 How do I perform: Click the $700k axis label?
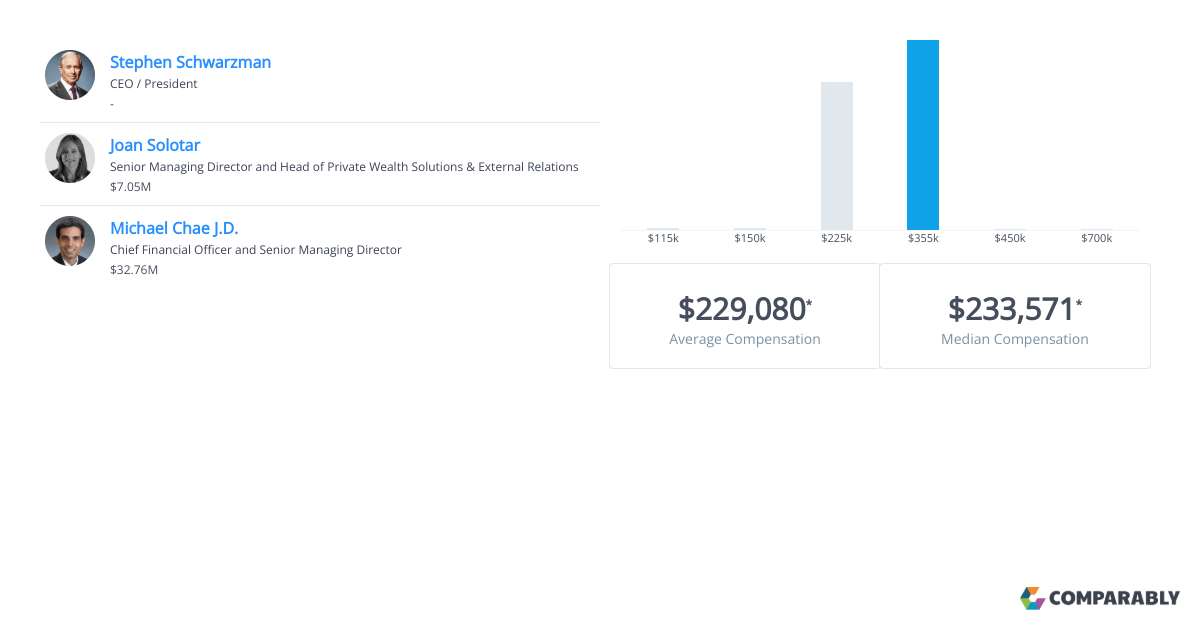coord(1097,238)
